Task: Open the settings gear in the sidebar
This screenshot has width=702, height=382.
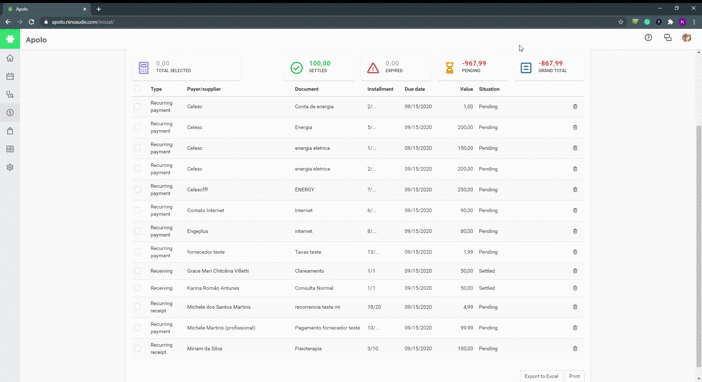Action: click(10, 167)
